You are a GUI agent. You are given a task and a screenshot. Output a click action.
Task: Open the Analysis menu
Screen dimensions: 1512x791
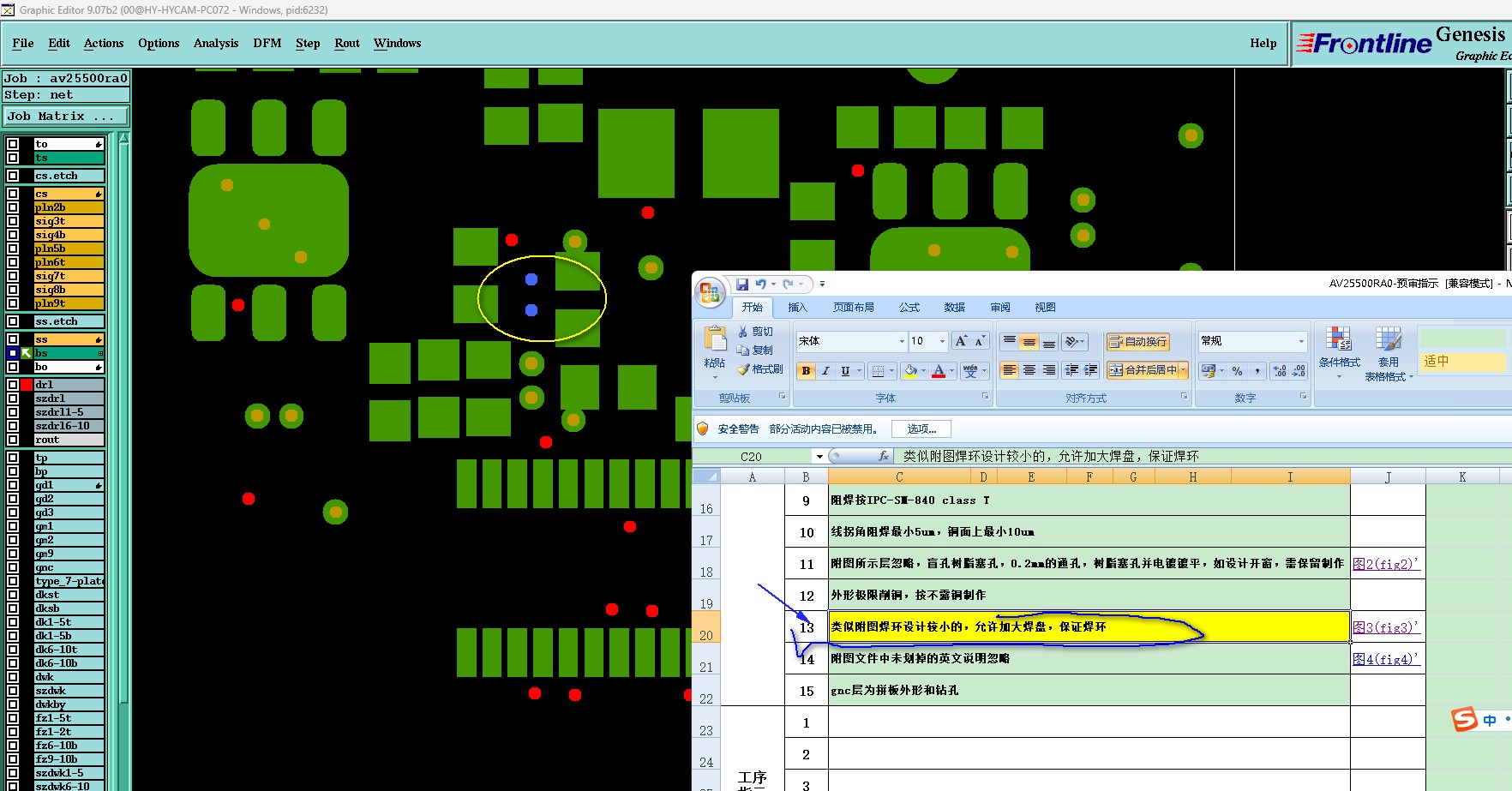click(216, 43)
